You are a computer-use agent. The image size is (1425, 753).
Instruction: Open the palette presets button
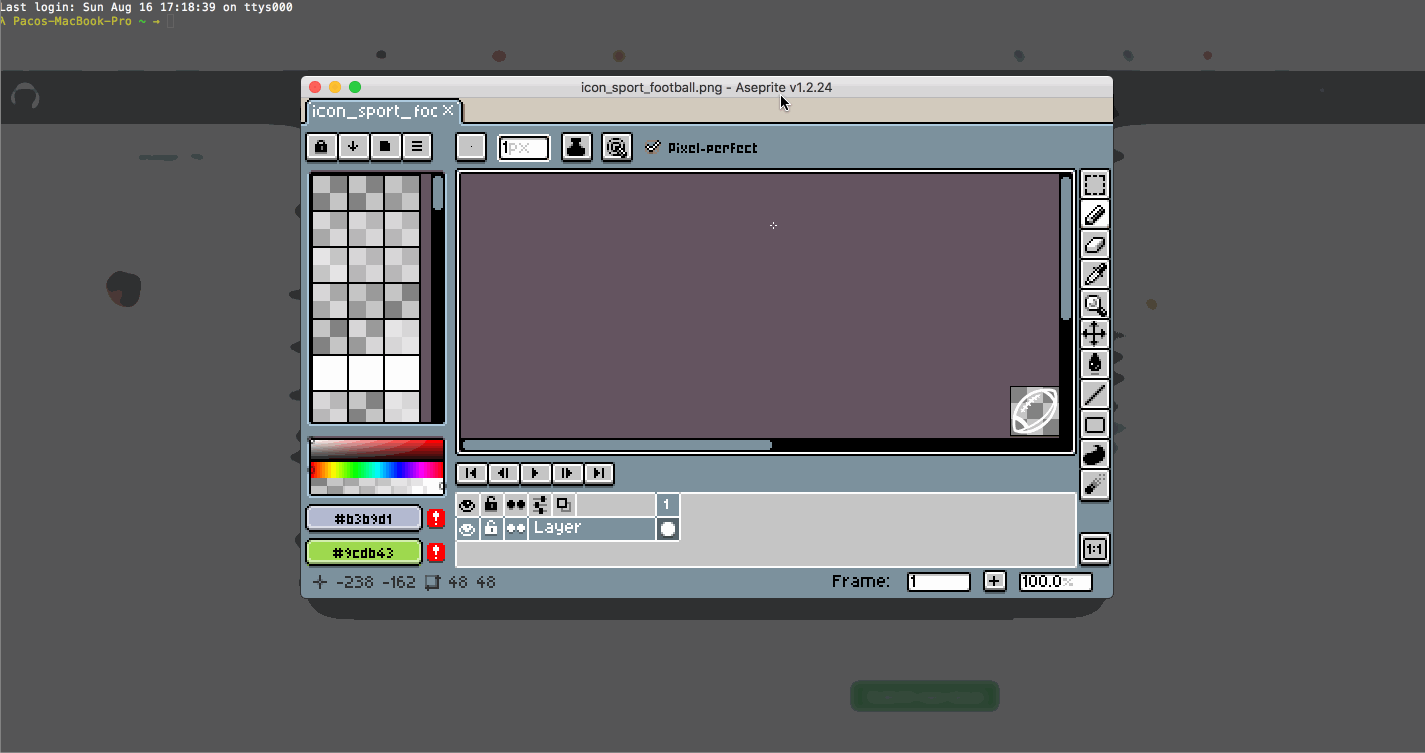[x=385, y=147]
